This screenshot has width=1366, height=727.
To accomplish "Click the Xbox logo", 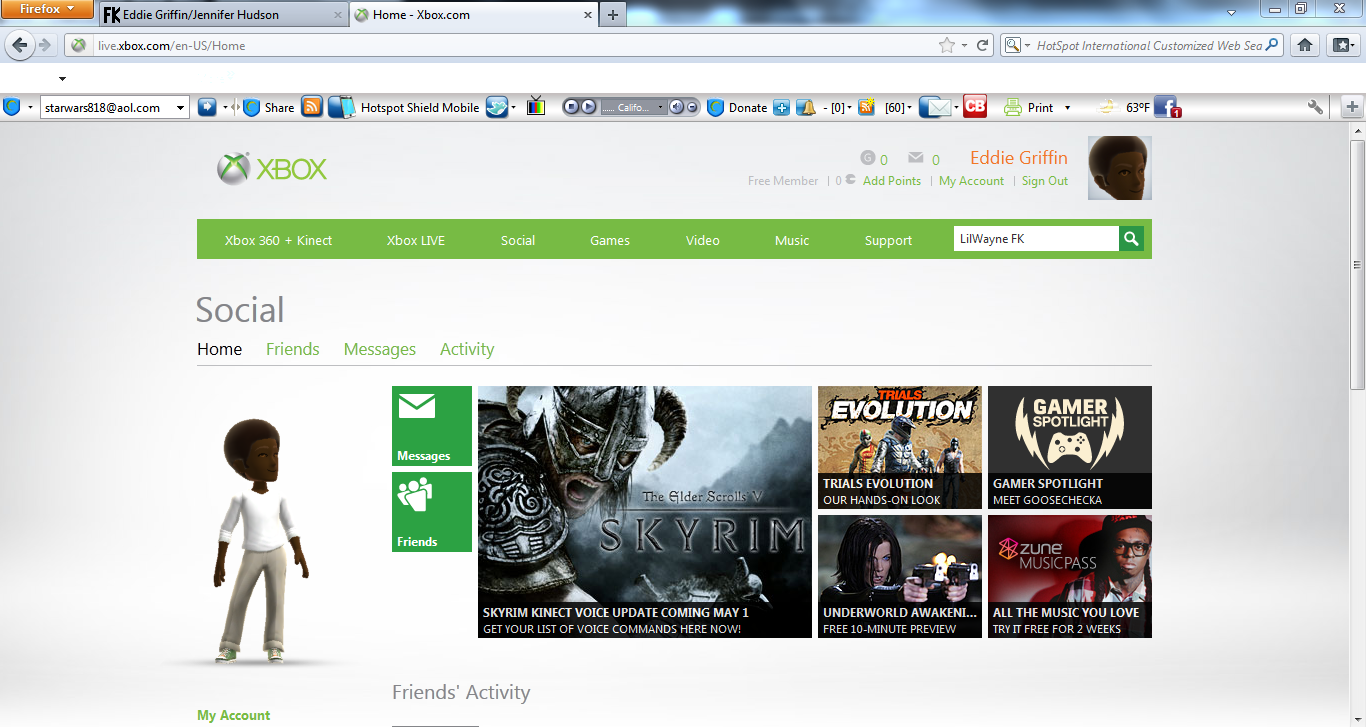I will pyautogui.click(x=272, y=169).
